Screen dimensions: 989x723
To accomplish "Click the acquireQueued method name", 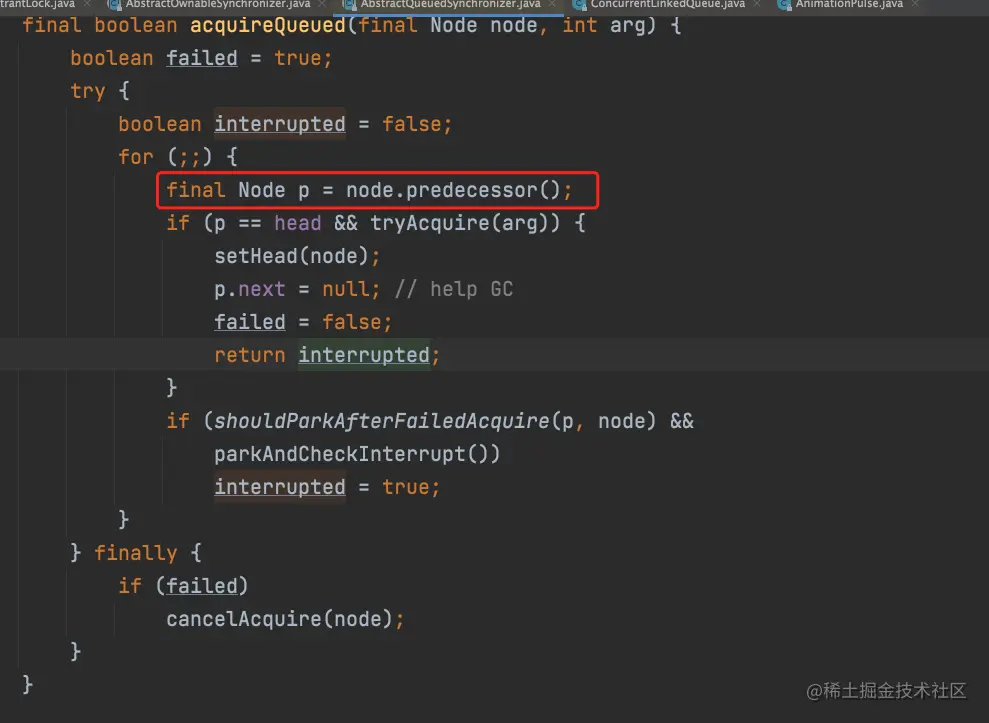I will pyautogui.click(x=267, y=26).
